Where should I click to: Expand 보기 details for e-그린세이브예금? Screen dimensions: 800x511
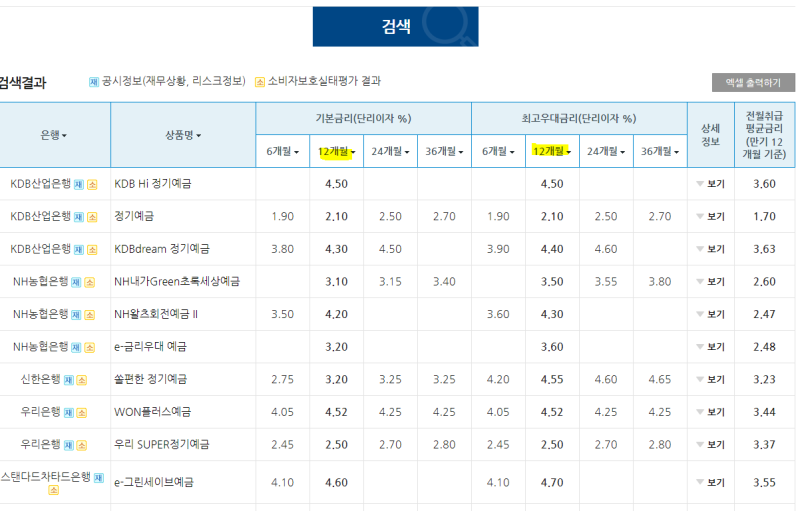click(711, 482)
